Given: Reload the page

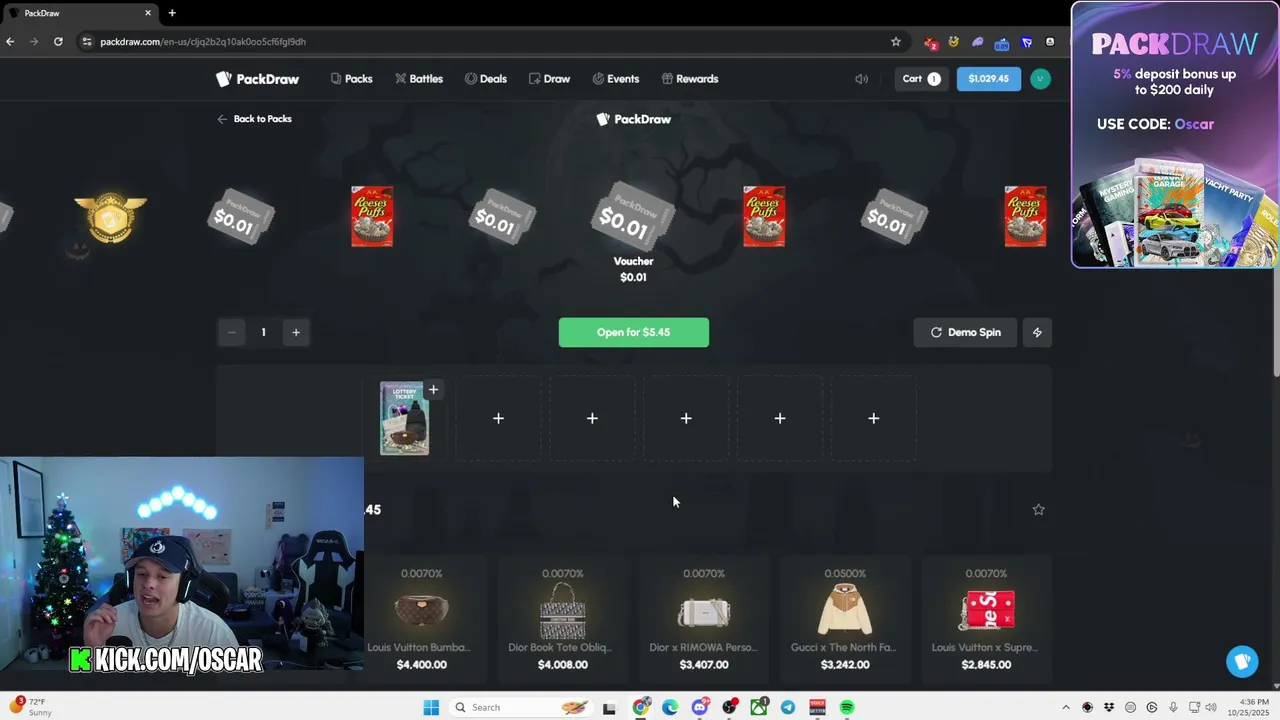Looking at the screenshot, I should (x=58, y=42).
